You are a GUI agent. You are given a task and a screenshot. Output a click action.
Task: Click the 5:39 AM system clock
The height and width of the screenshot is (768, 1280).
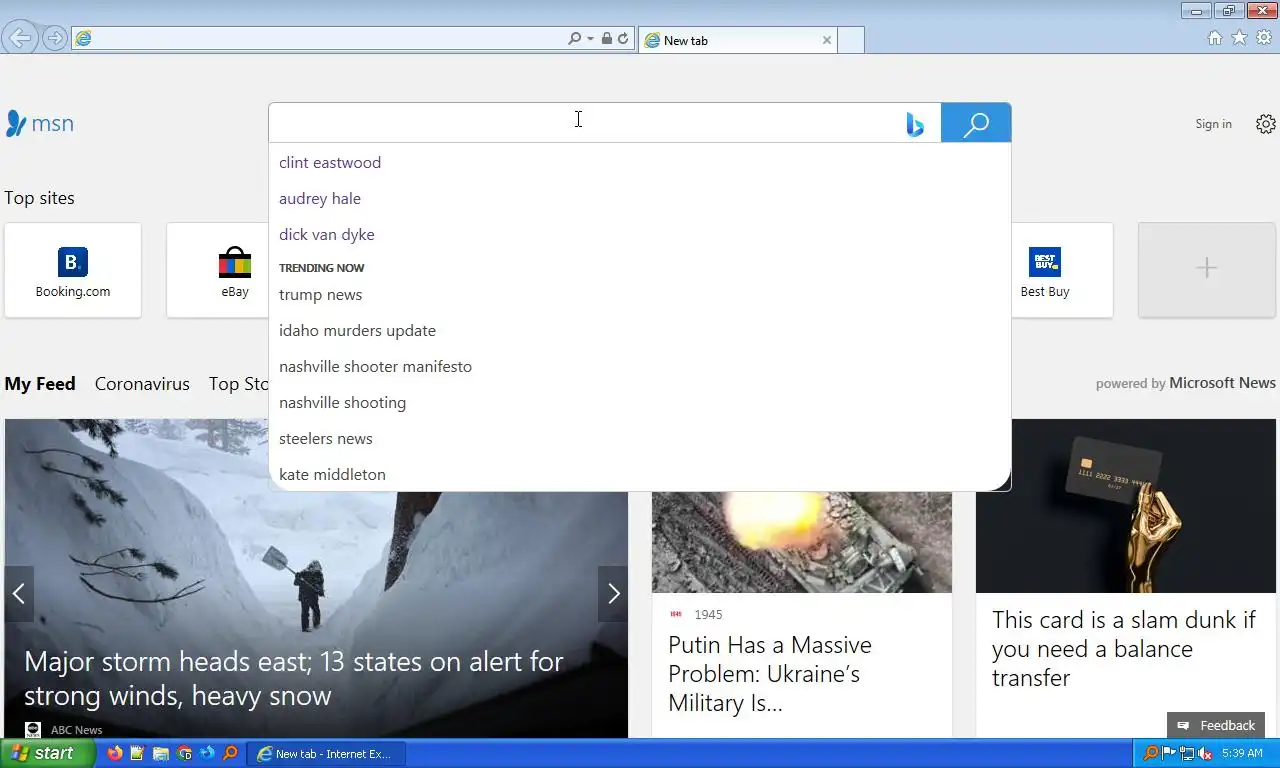[1242, 753]
